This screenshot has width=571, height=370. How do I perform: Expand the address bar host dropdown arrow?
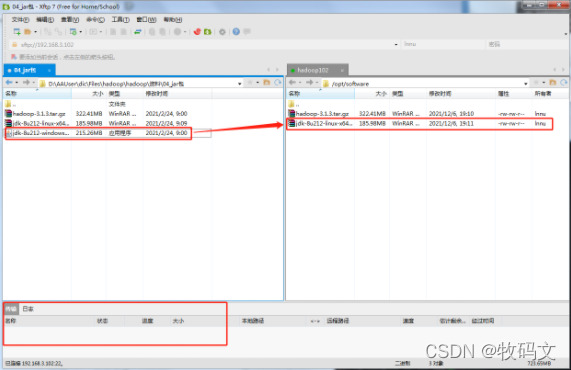396,44
